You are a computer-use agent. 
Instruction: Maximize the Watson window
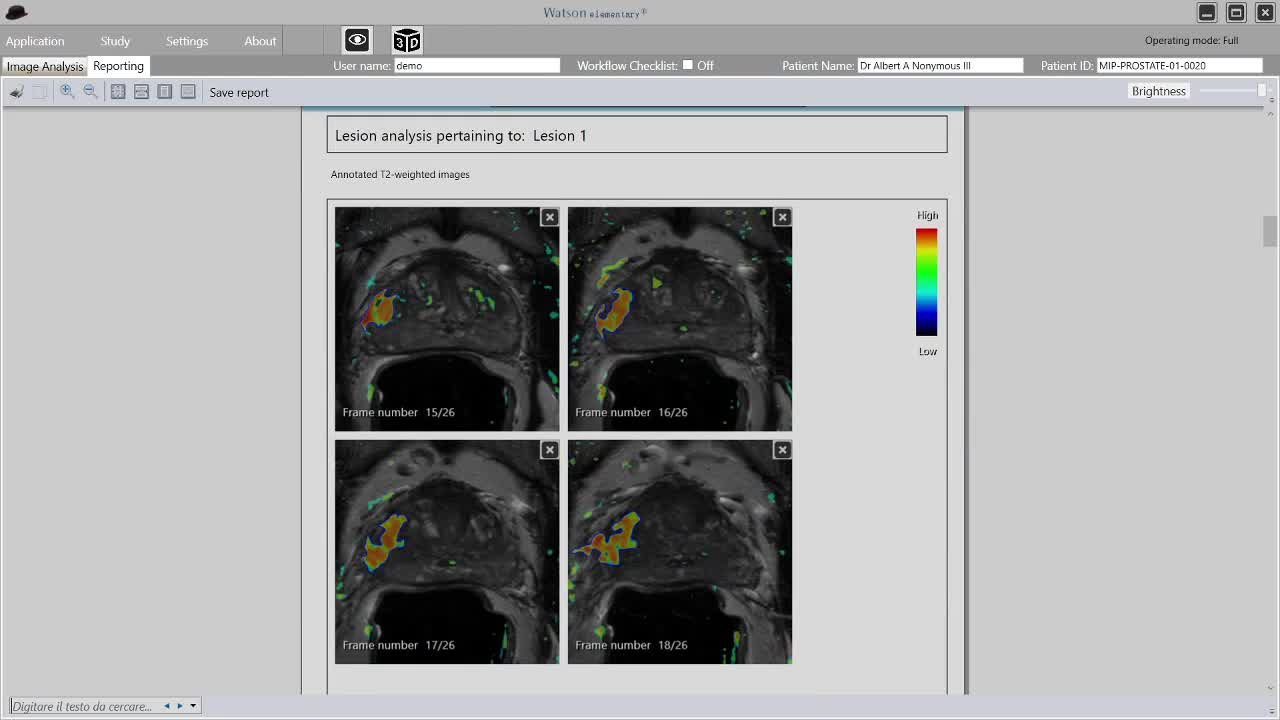[1236, 12]
